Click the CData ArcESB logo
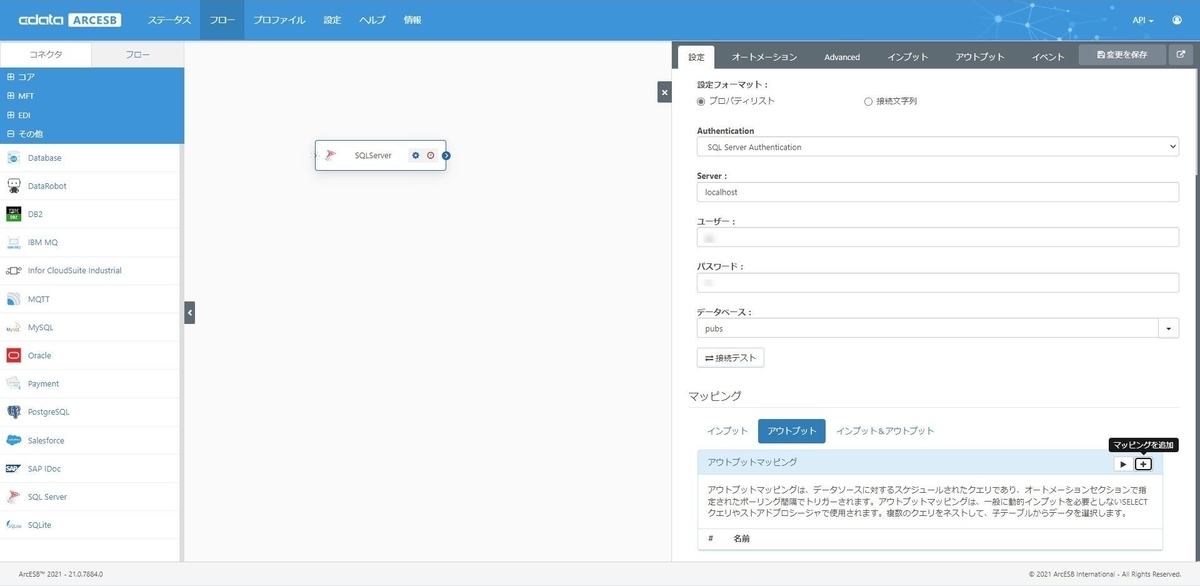 [72, 20]
